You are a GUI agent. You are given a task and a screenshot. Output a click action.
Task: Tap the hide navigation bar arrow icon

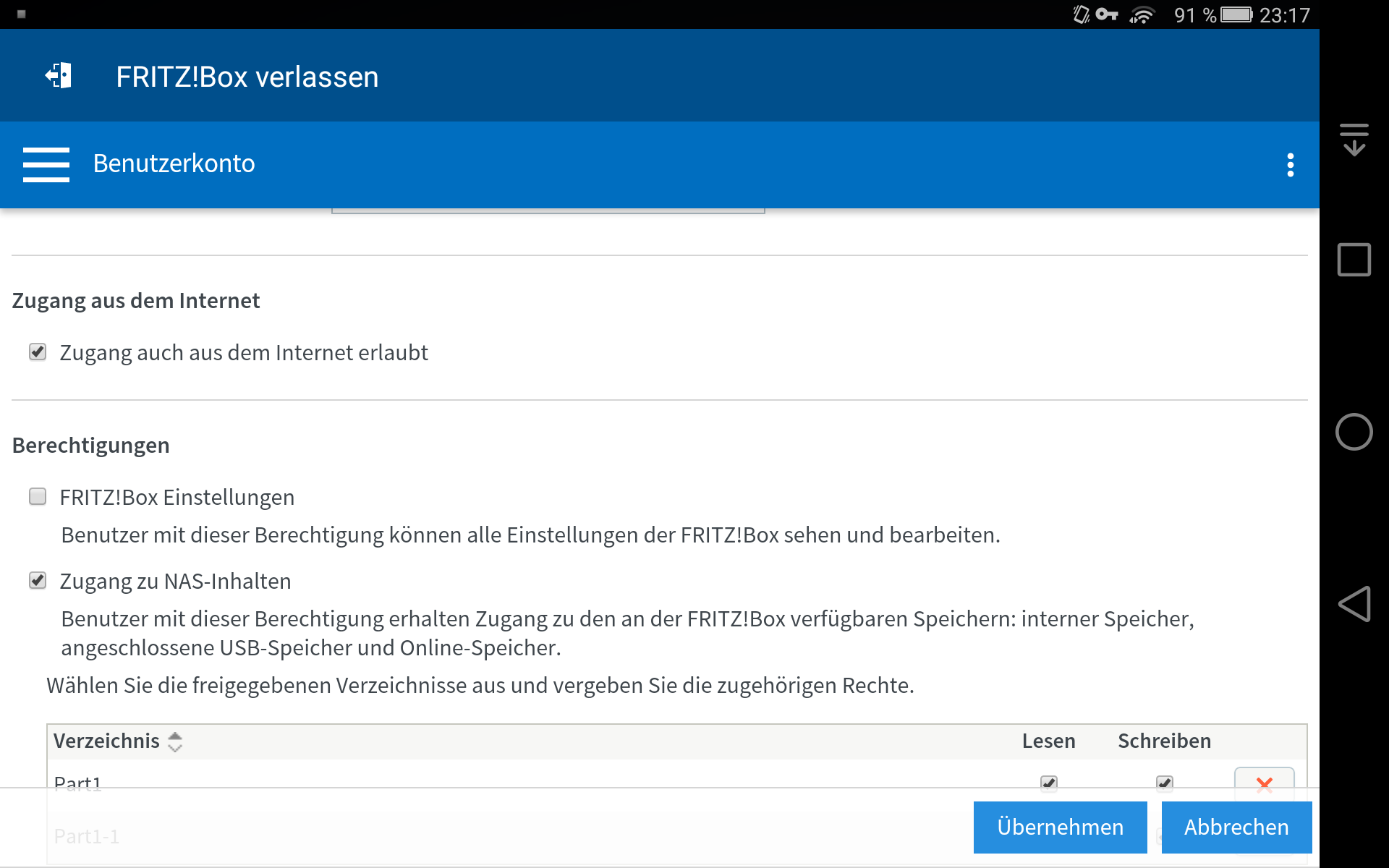point(1354,139)
